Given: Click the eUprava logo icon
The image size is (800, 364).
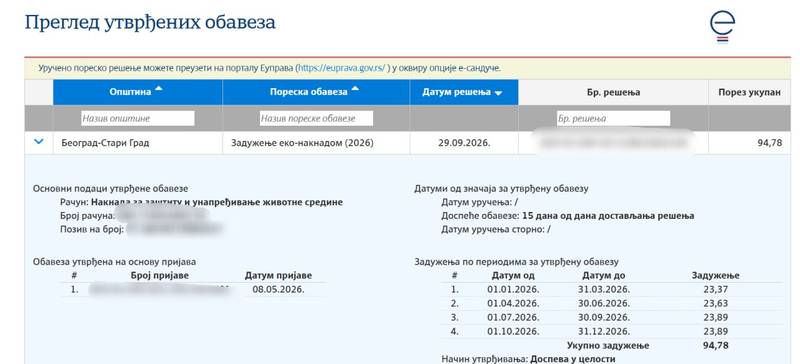Looking at the screenshot, I should (722, 28).
